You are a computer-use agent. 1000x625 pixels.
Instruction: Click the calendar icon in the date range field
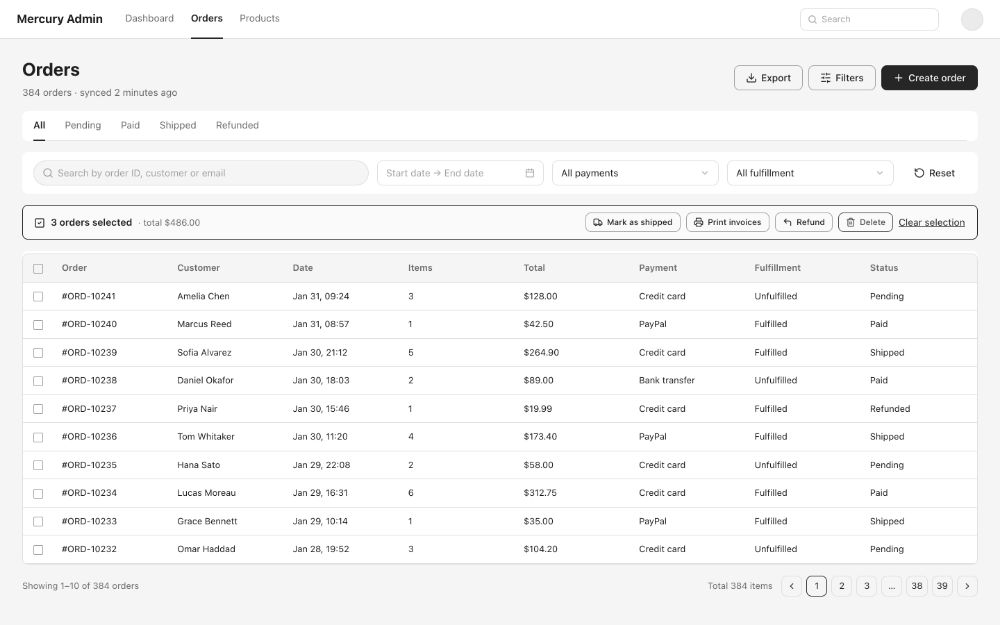[x=529, y=173]
